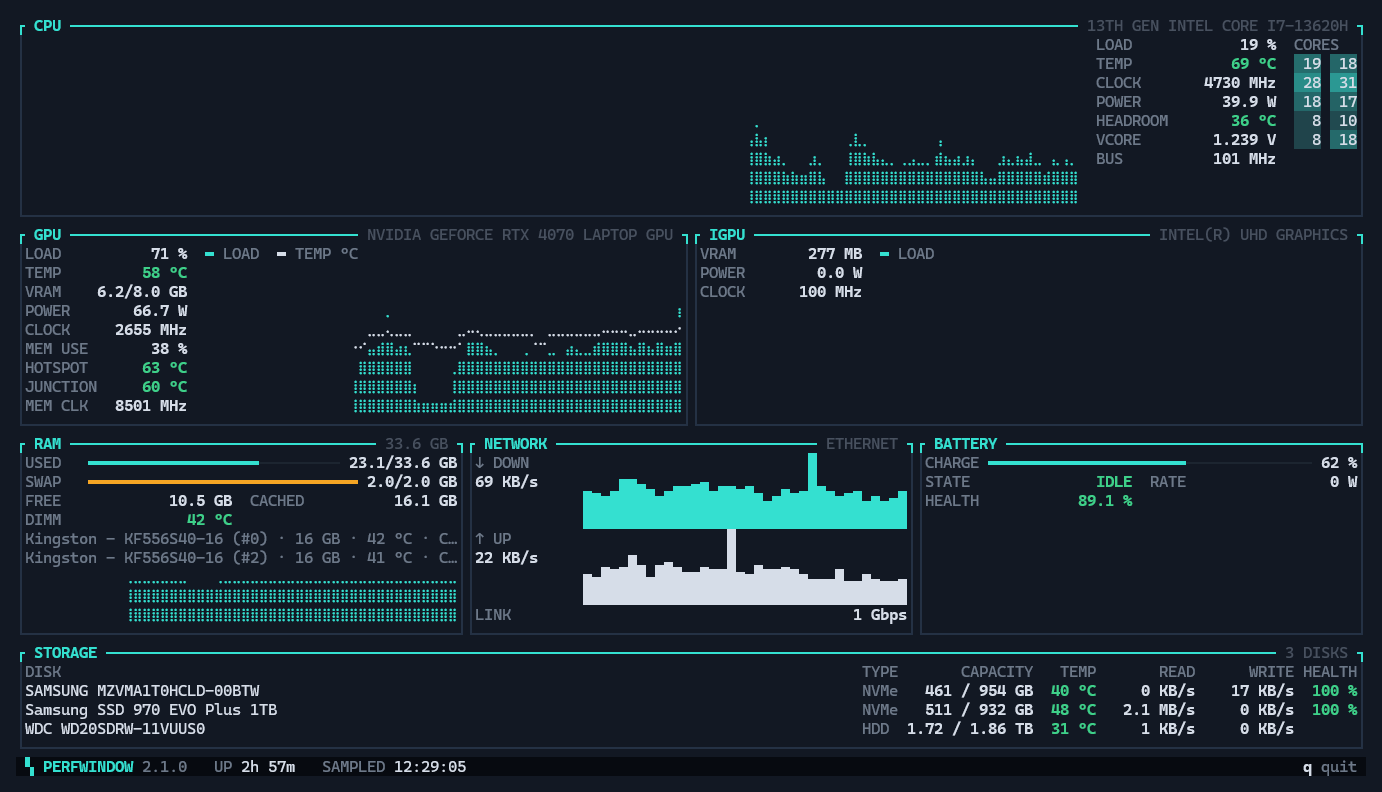This screenshot has width=1382, height=792.
Task: Click the SAMSUNG MZVMA1T0HCLD-00BTW disk row
Action: [691, 691]
